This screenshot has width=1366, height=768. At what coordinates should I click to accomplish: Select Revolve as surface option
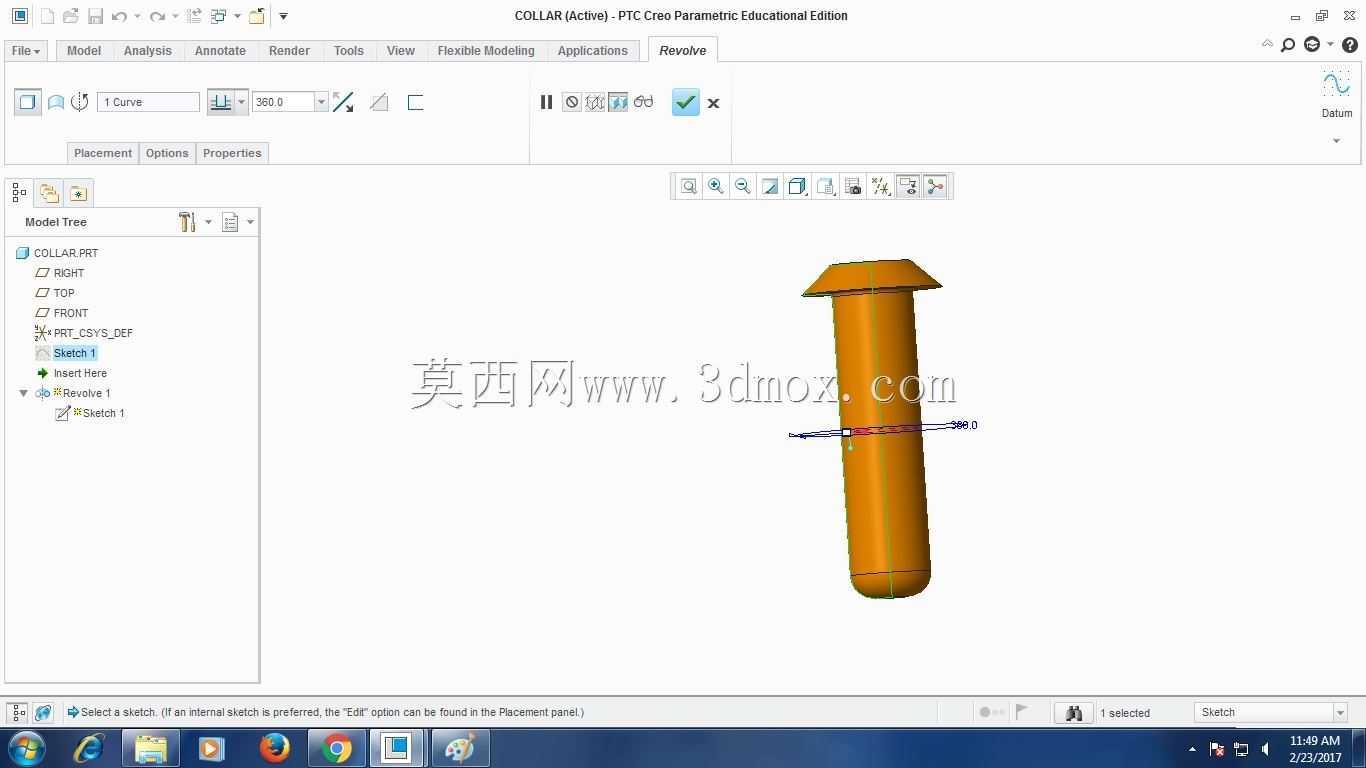pos(56,102)
